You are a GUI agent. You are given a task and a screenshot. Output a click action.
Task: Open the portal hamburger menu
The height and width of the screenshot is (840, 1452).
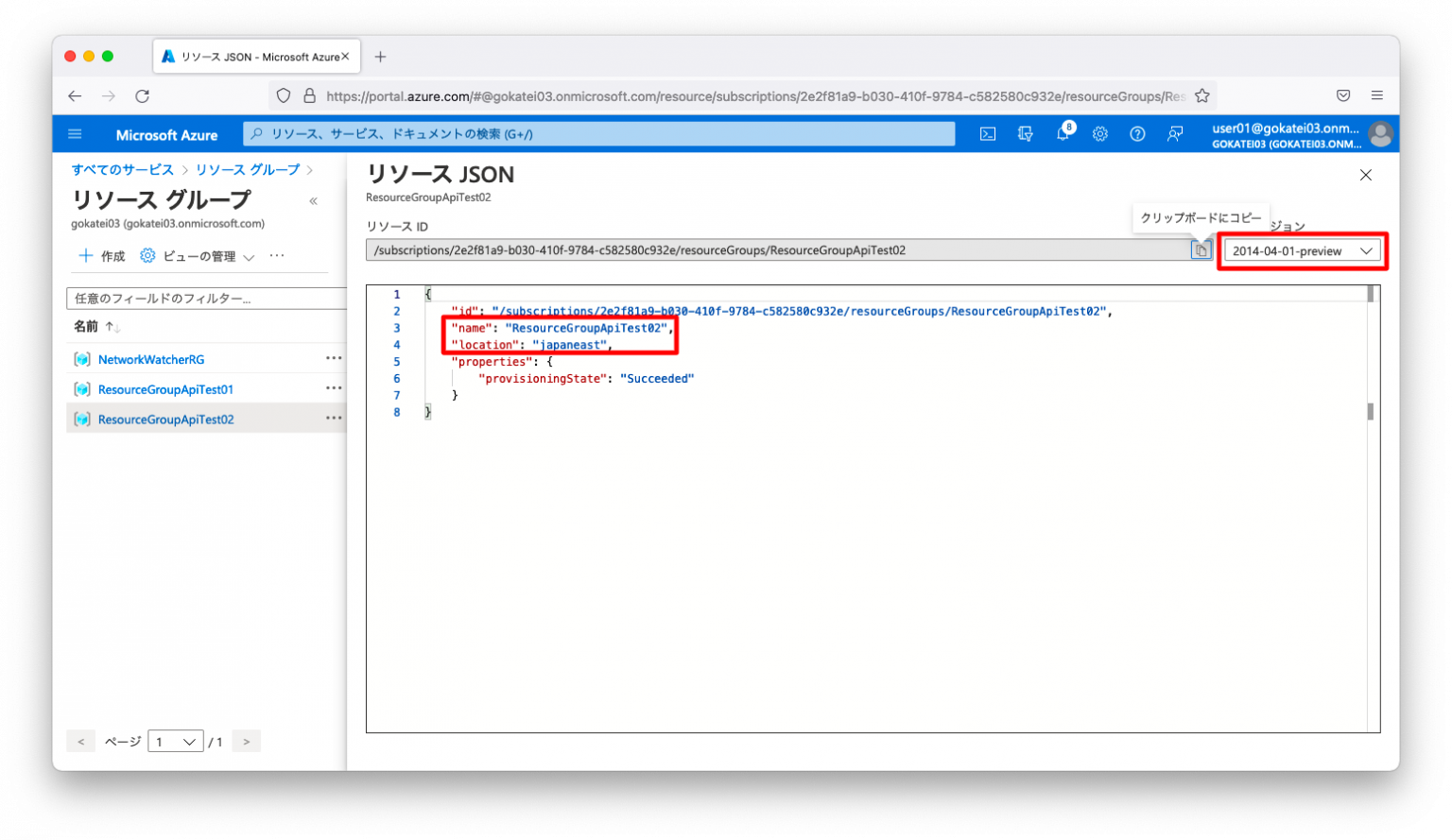tap(75, 133)
